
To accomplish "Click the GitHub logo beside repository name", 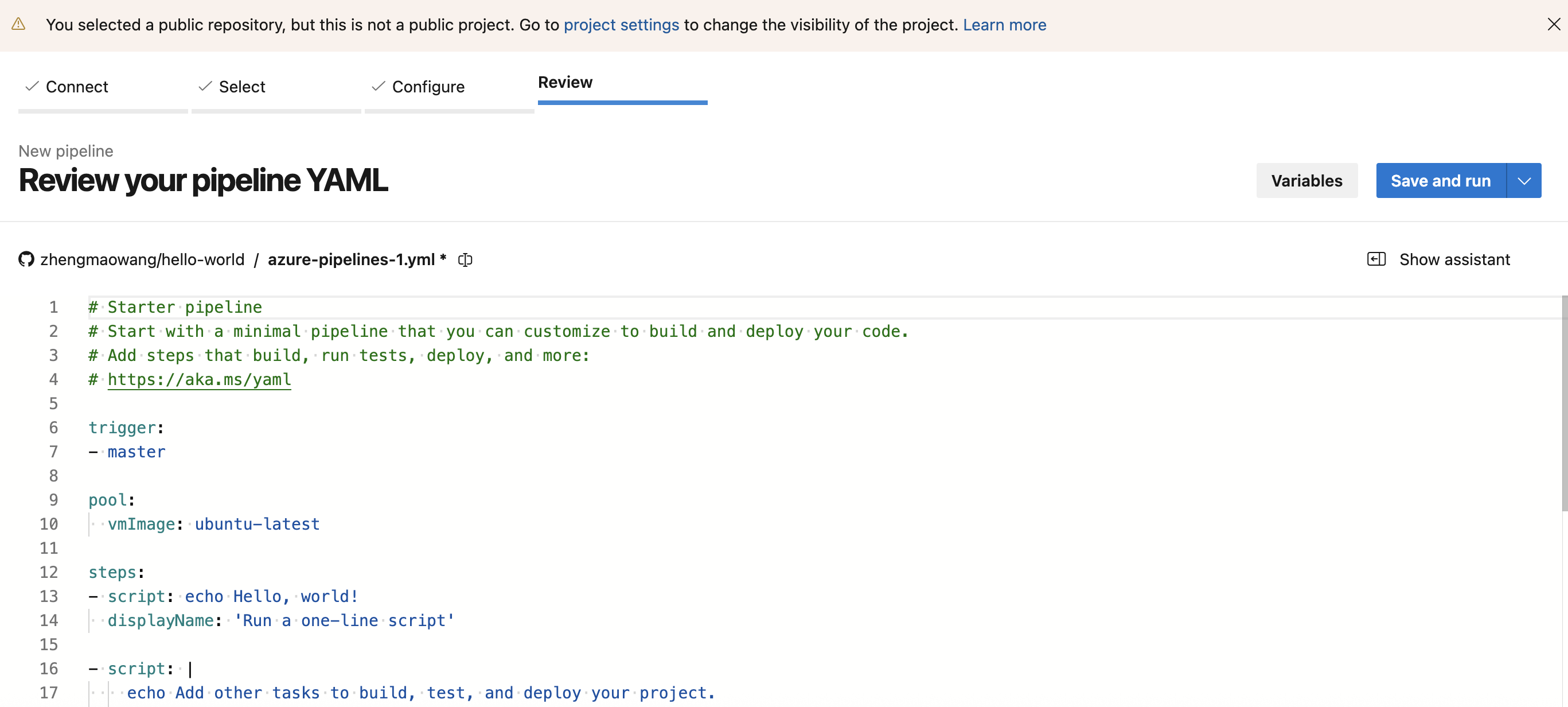I will [26, 259].
